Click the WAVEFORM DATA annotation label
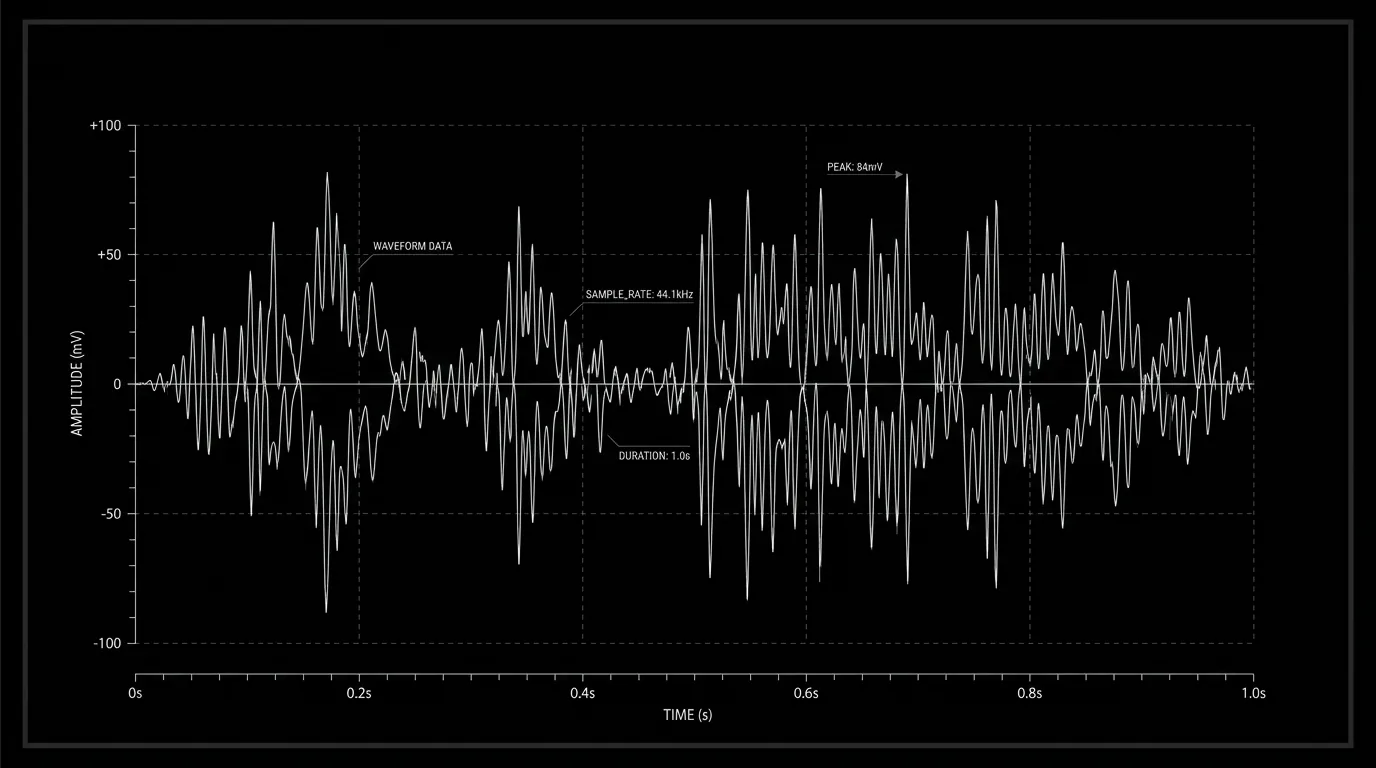 412,246
